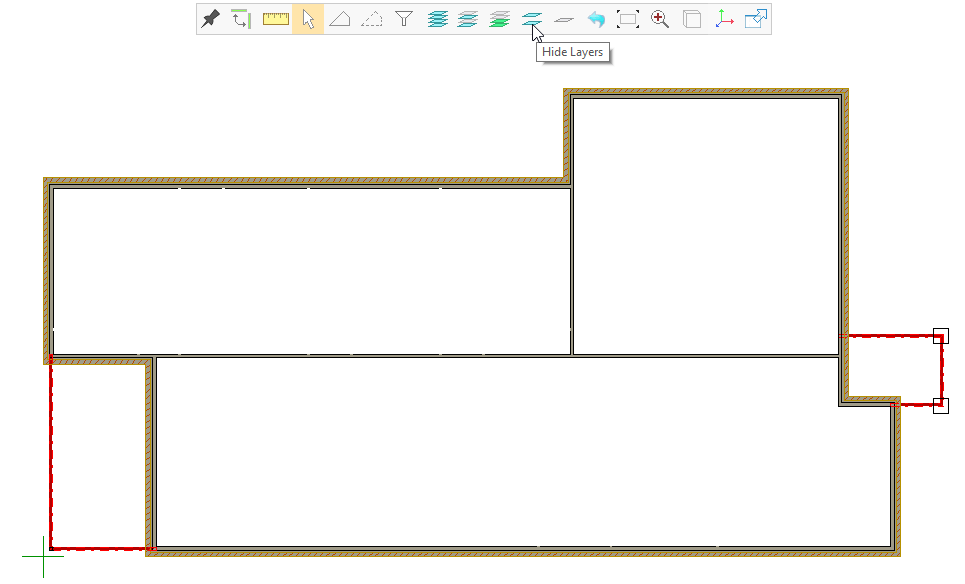
Task: Choose the solid polygon selection tool
Action: click(340, 19)
